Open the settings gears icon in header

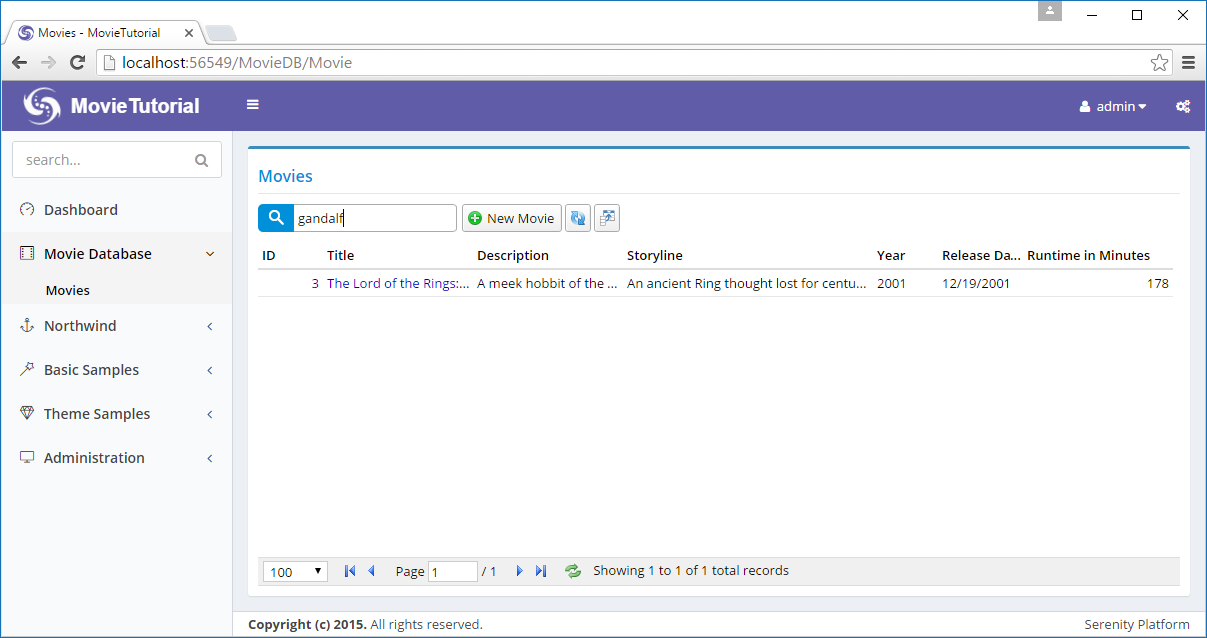click(1182, 106)
